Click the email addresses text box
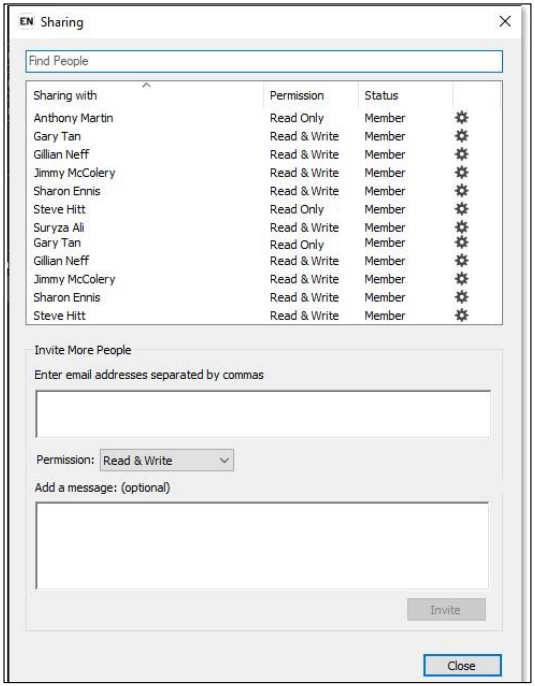Image resolution: width=535 pixels, height=686 pixels. [x=263, y=414]
